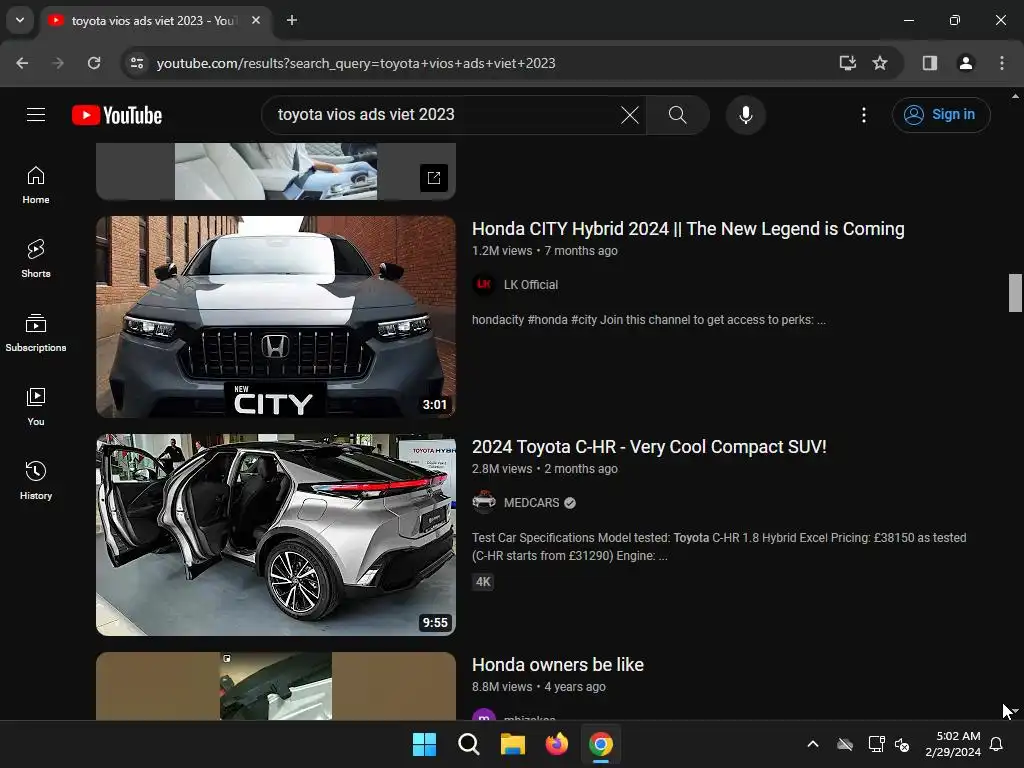The height and width of the screenshot is (768, 1024).
Task: Launch Firefox from taskbar
Action: [x=556, y=744]
